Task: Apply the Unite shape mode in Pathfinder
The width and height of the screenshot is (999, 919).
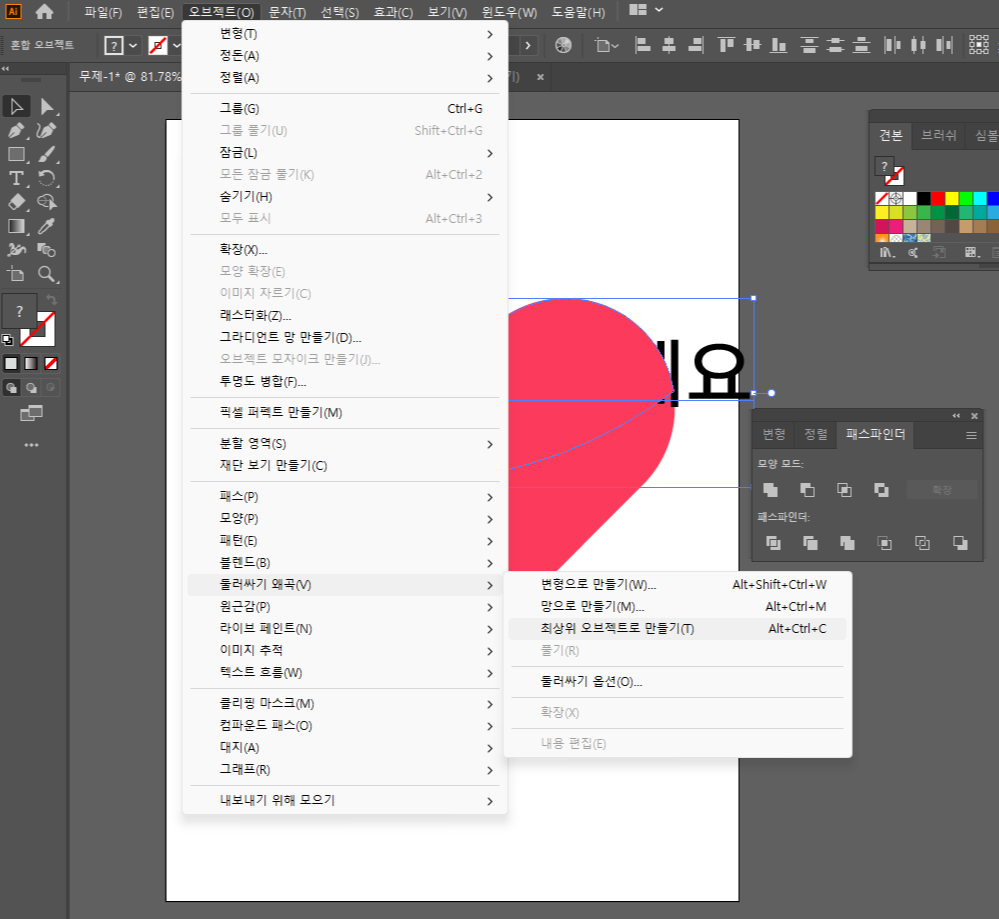Action: (x=772, y=491)
